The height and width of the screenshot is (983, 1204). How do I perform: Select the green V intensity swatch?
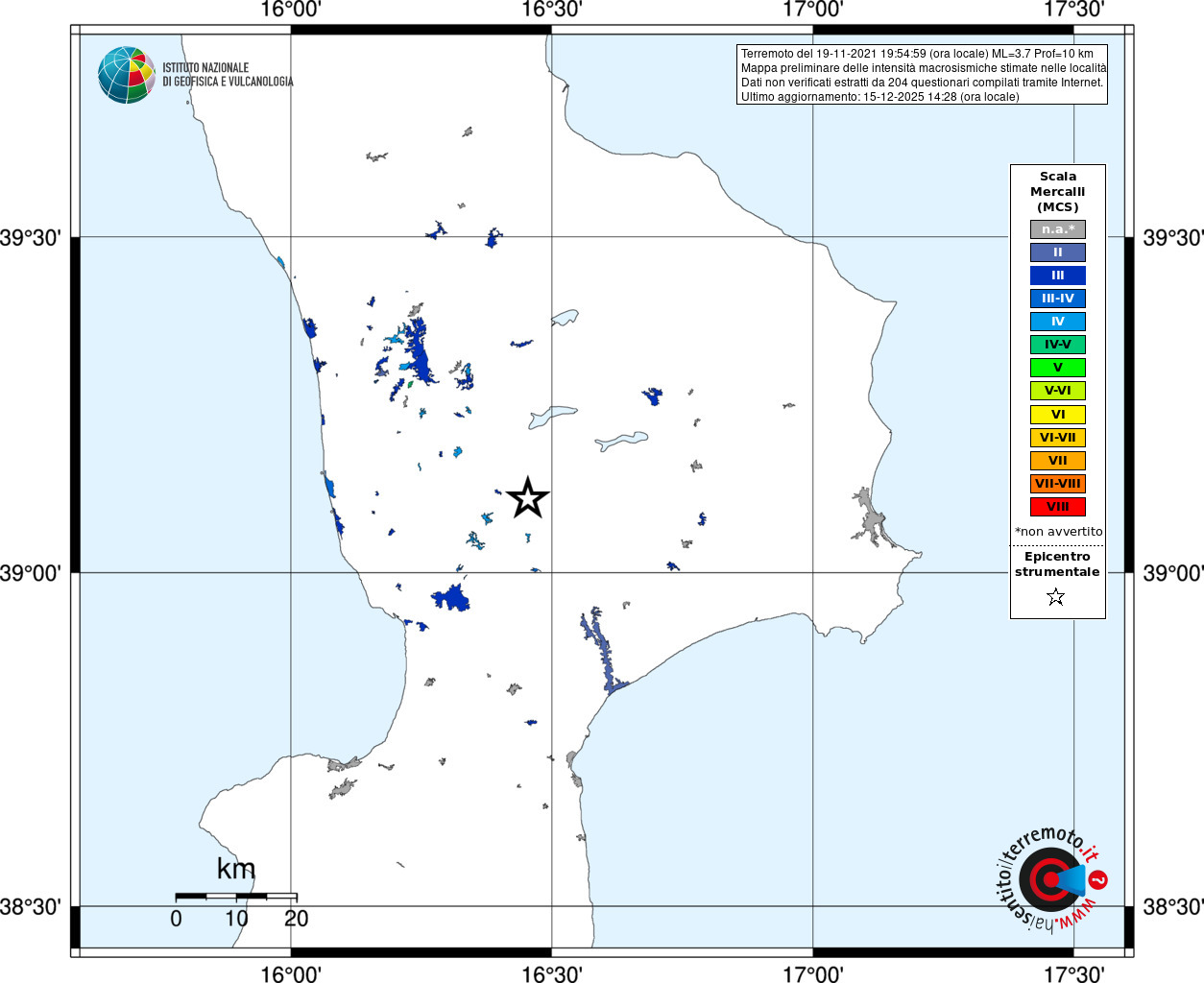[1057, 368]
